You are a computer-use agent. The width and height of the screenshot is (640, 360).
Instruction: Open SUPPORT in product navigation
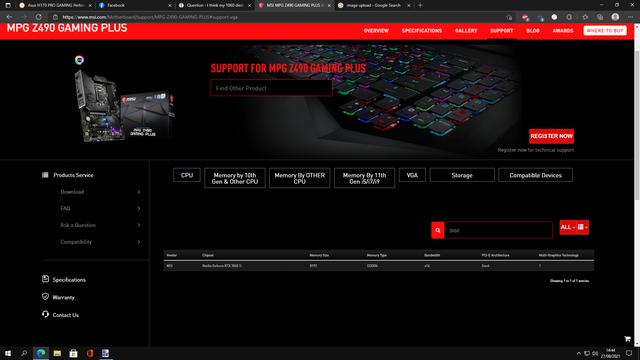coord(502,31)
